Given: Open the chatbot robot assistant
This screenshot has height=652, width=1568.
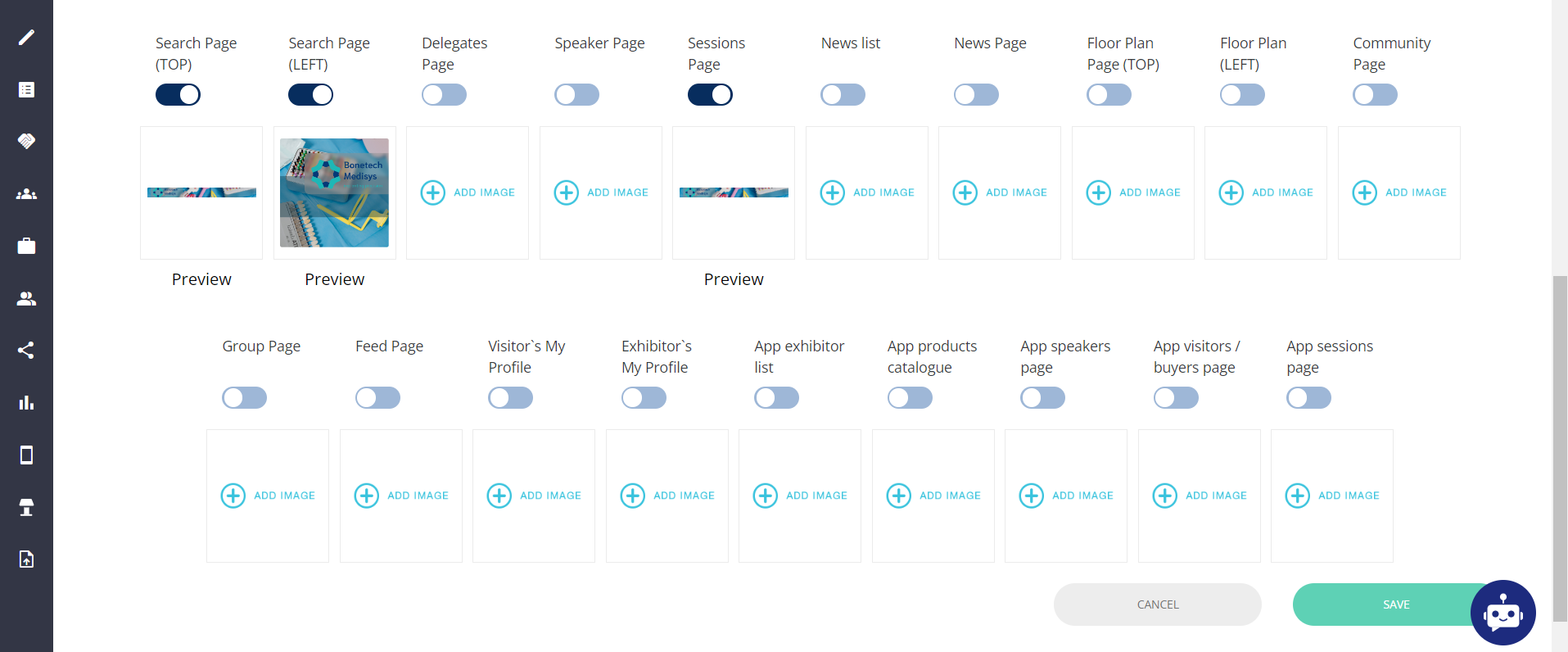Looking at the screenshot, I should tap(1502, 613).
